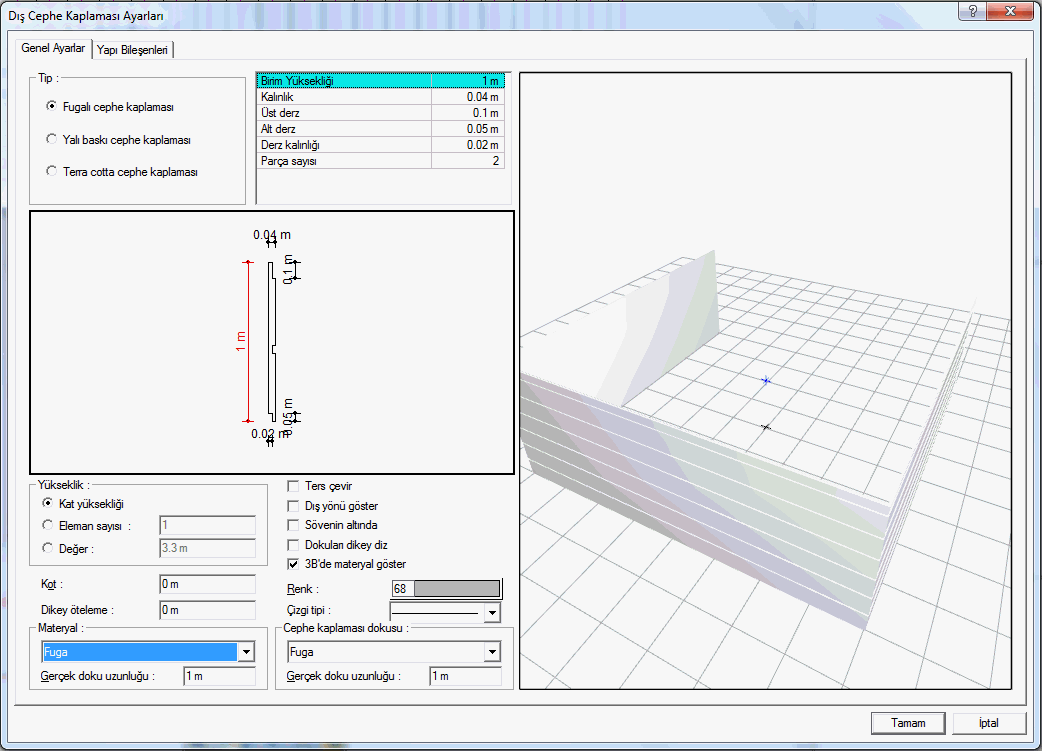Enable Dokuları dikey diz checkbox
Image resolution: width=1042 pixels, height=751 pixels.
pyautogui.click(x=293, y=545)
